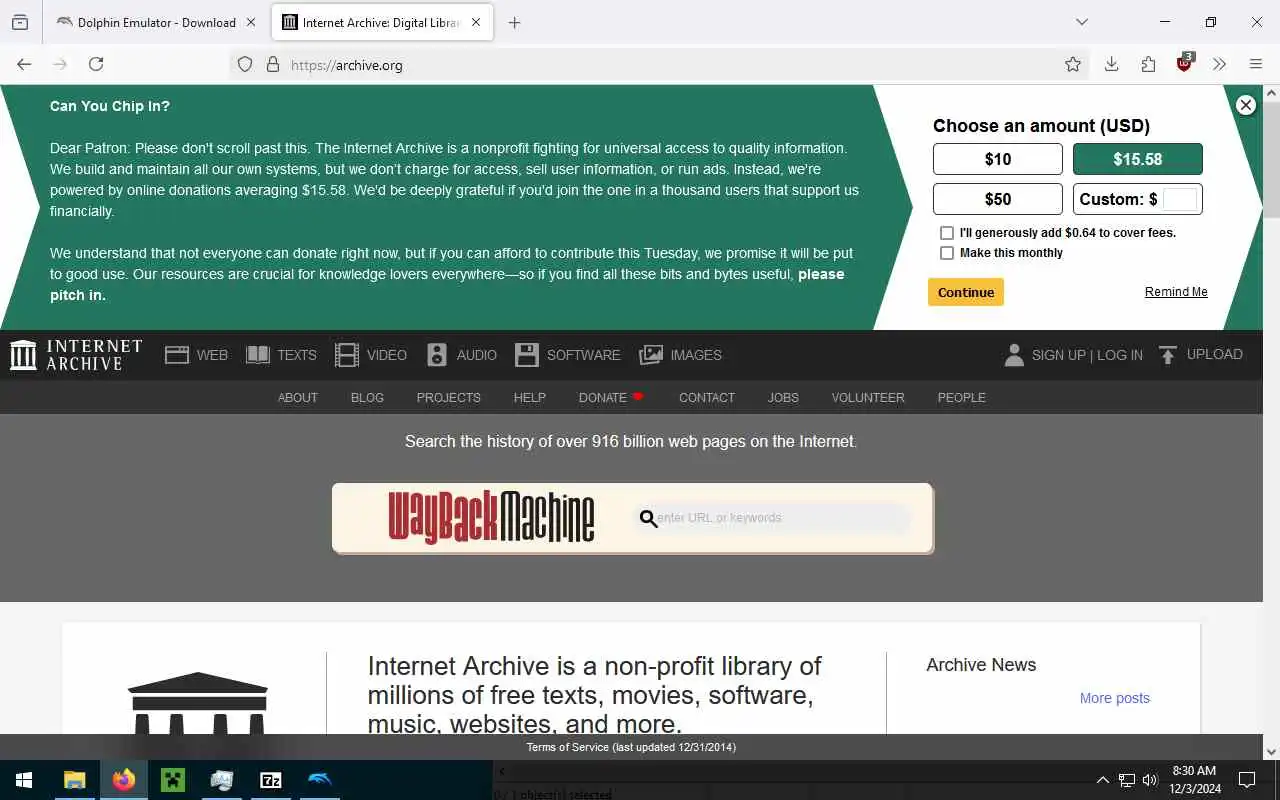Image resolution: width=1280 pixels, height=800 pixels.
Task: Bookmark this page with star icon
Action: pos(1073,64)
